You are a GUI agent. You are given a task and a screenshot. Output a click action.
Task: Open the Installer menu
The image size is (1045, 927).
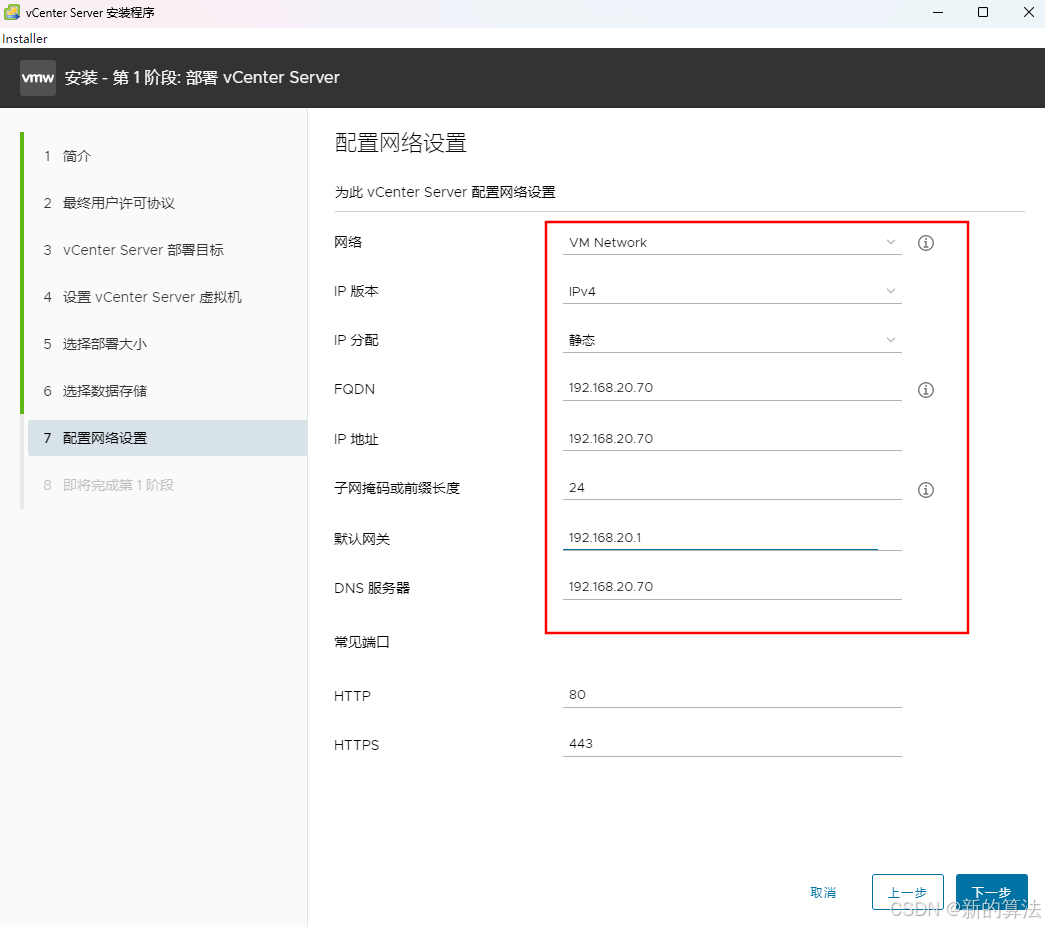tap(25, 39)
